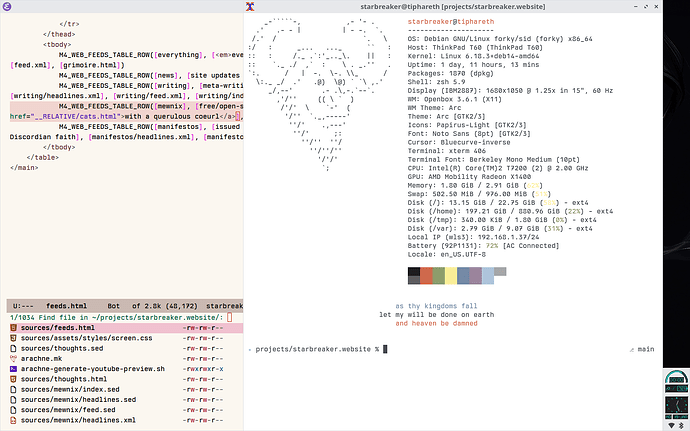Click the red swatch in the terminal palette
Viewport: 690px width, 431px height.
point(426,276)
